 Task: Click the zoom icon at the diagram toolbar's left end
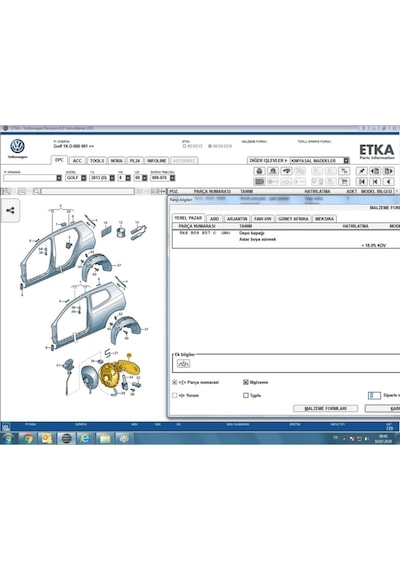pos(6,191)
